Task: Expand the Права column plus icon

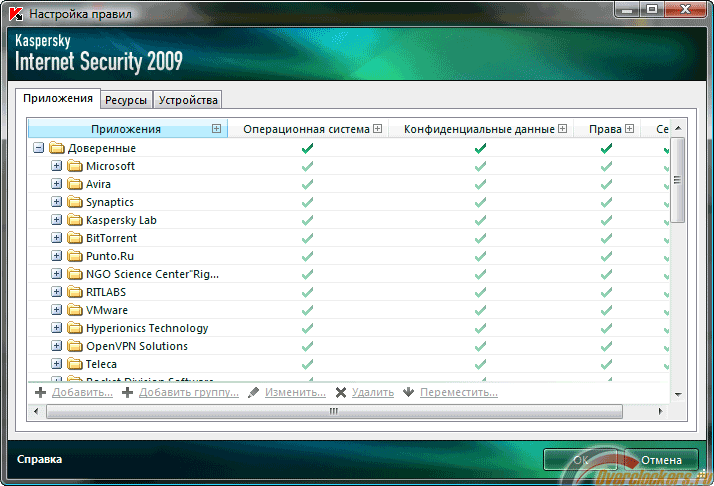Action: pyautogui.click(x=629, y=128)
